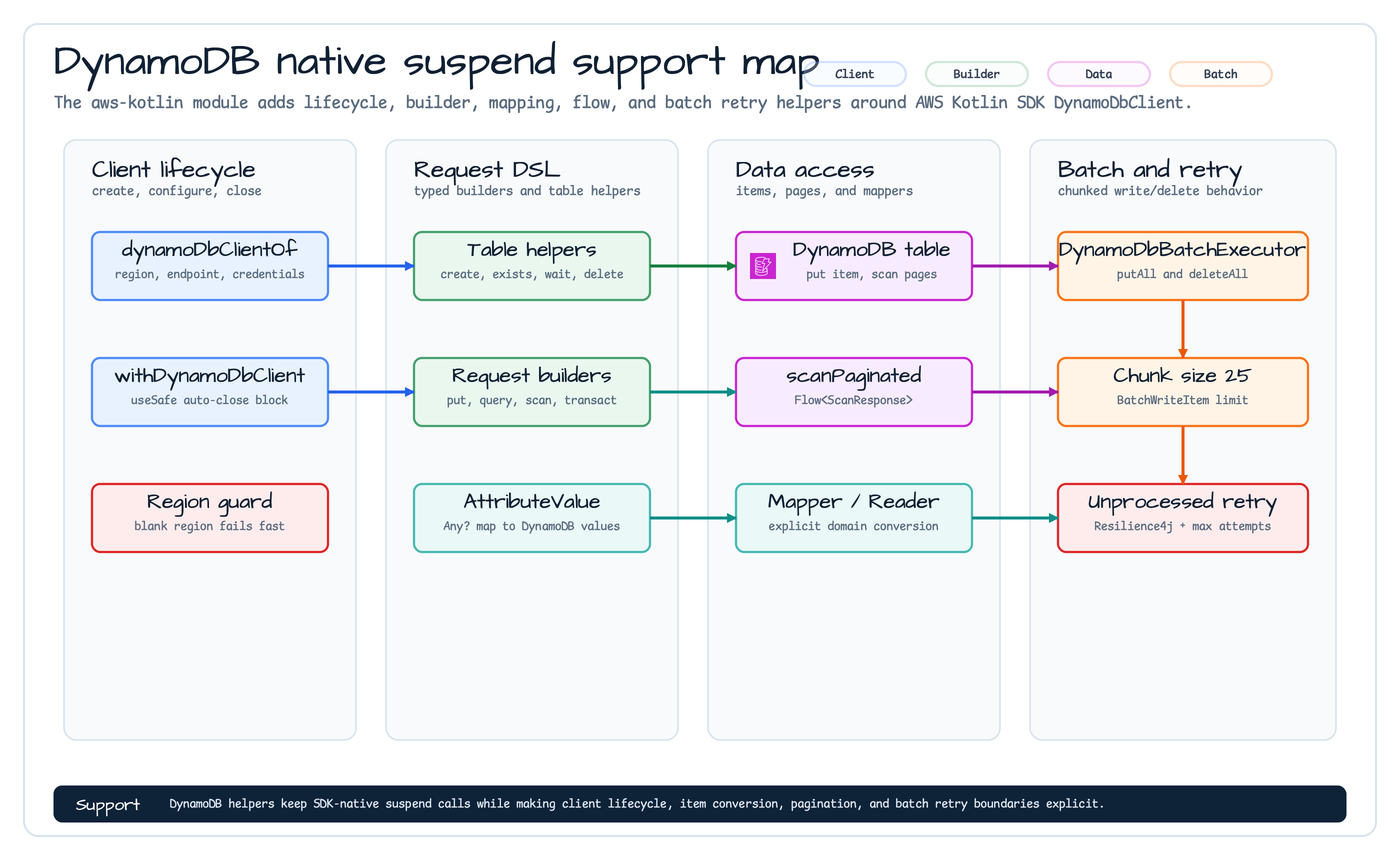The height and width of the screenshot is (860, 1400).
Task: Click 'putAll and deleteAll' text
Action: 1183,274
